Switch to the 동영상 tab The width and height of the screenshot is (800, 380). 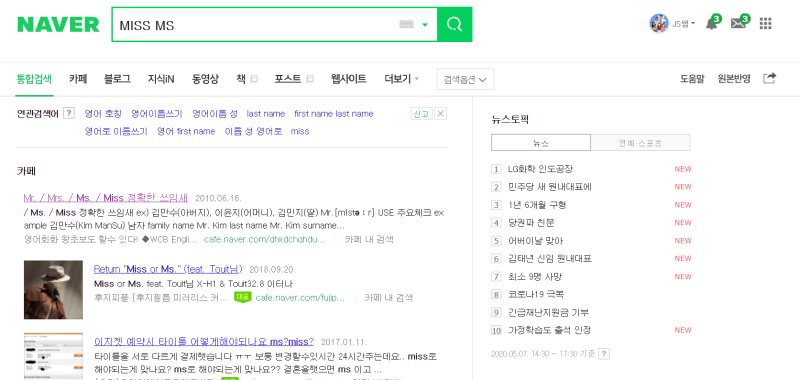tap(205, 79)
